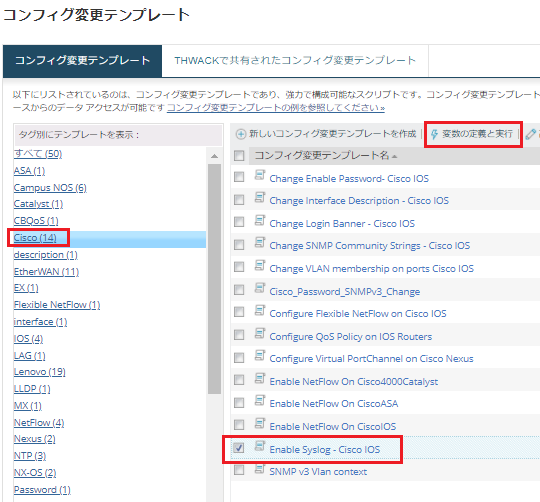Click the lightning bolt execute icon
The width and height of the screenshot is (540, 502).
tap(434, 134)
